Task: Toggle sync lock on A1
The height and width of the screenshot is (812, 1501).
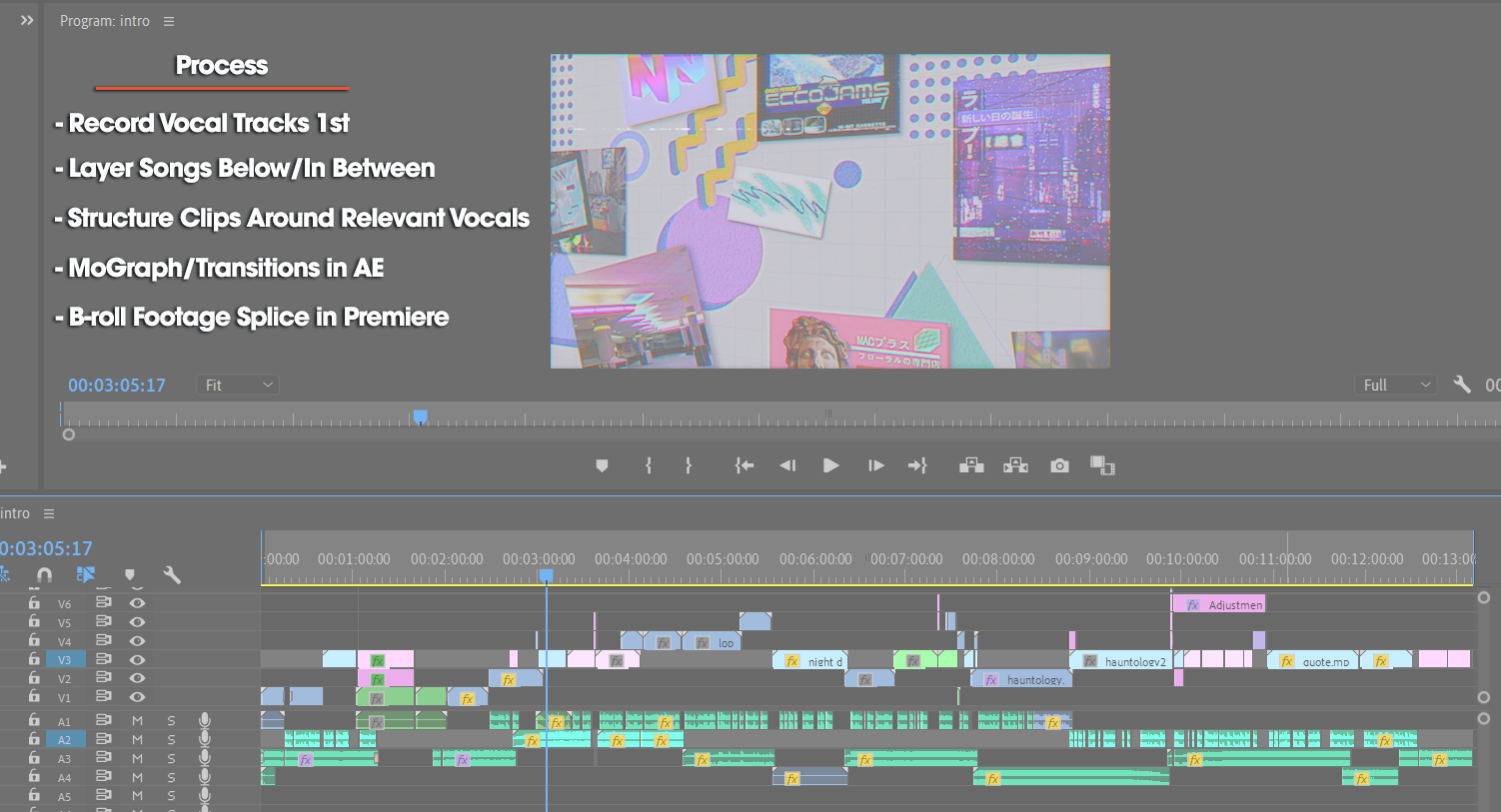Action: 103,720
